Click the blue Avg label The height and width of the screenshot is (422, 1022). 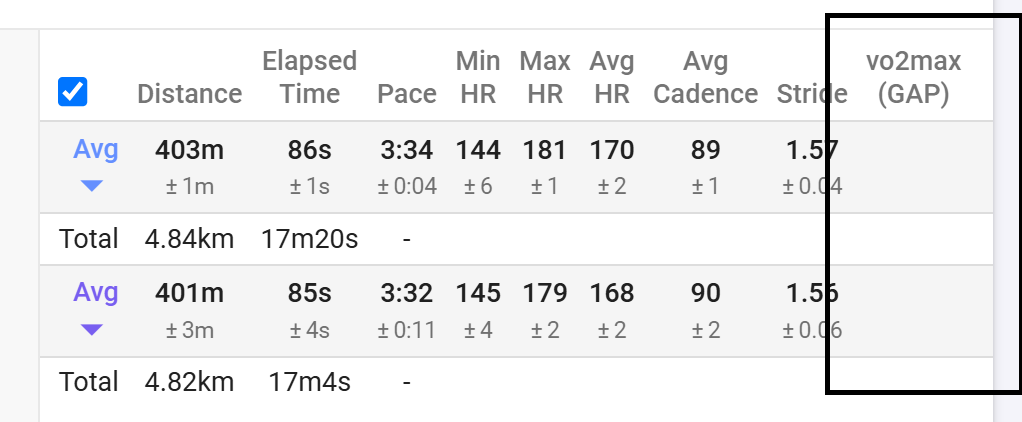point(95,149)
